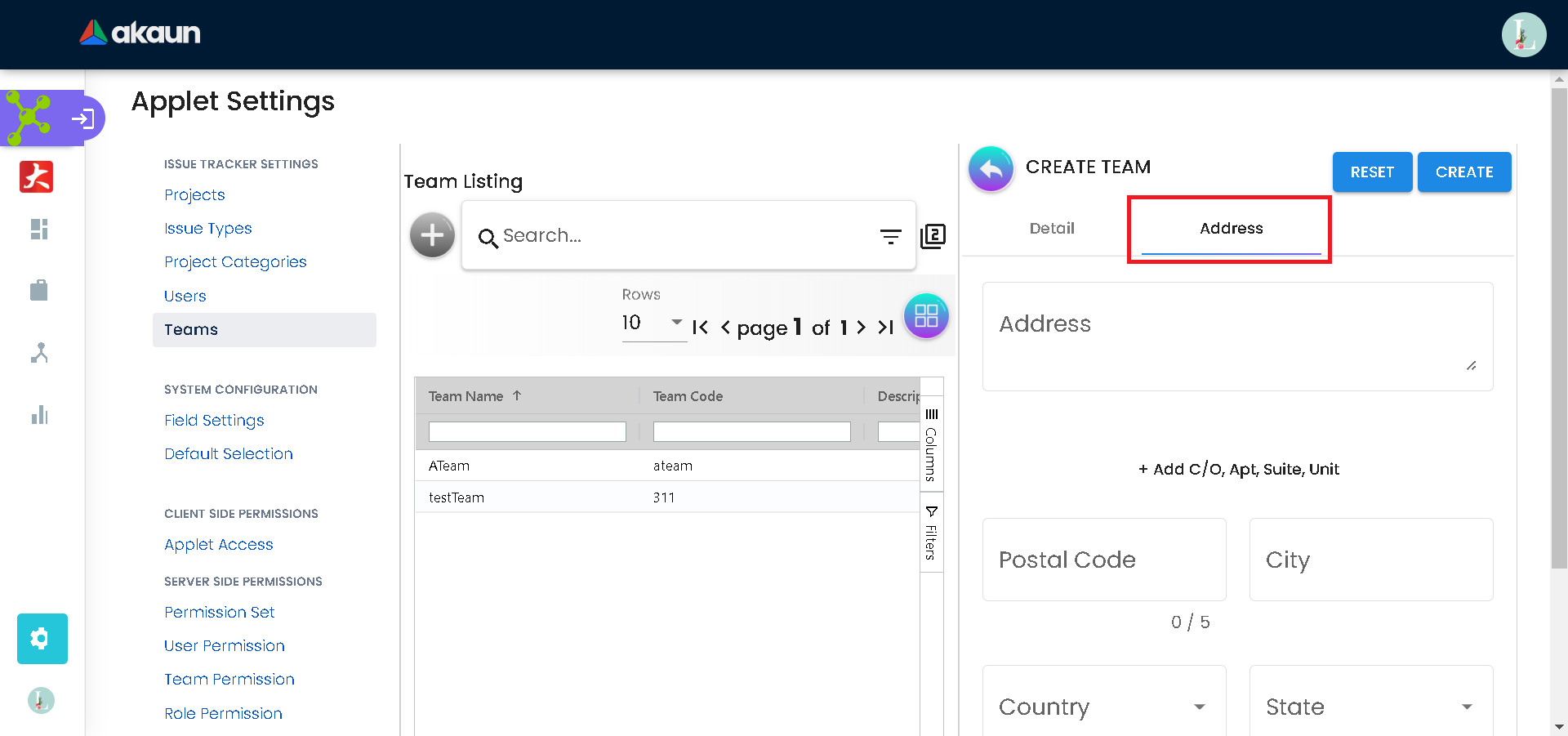Open Applet Access permissions
The image size is (1568, 736).
[x=219, y=545]
